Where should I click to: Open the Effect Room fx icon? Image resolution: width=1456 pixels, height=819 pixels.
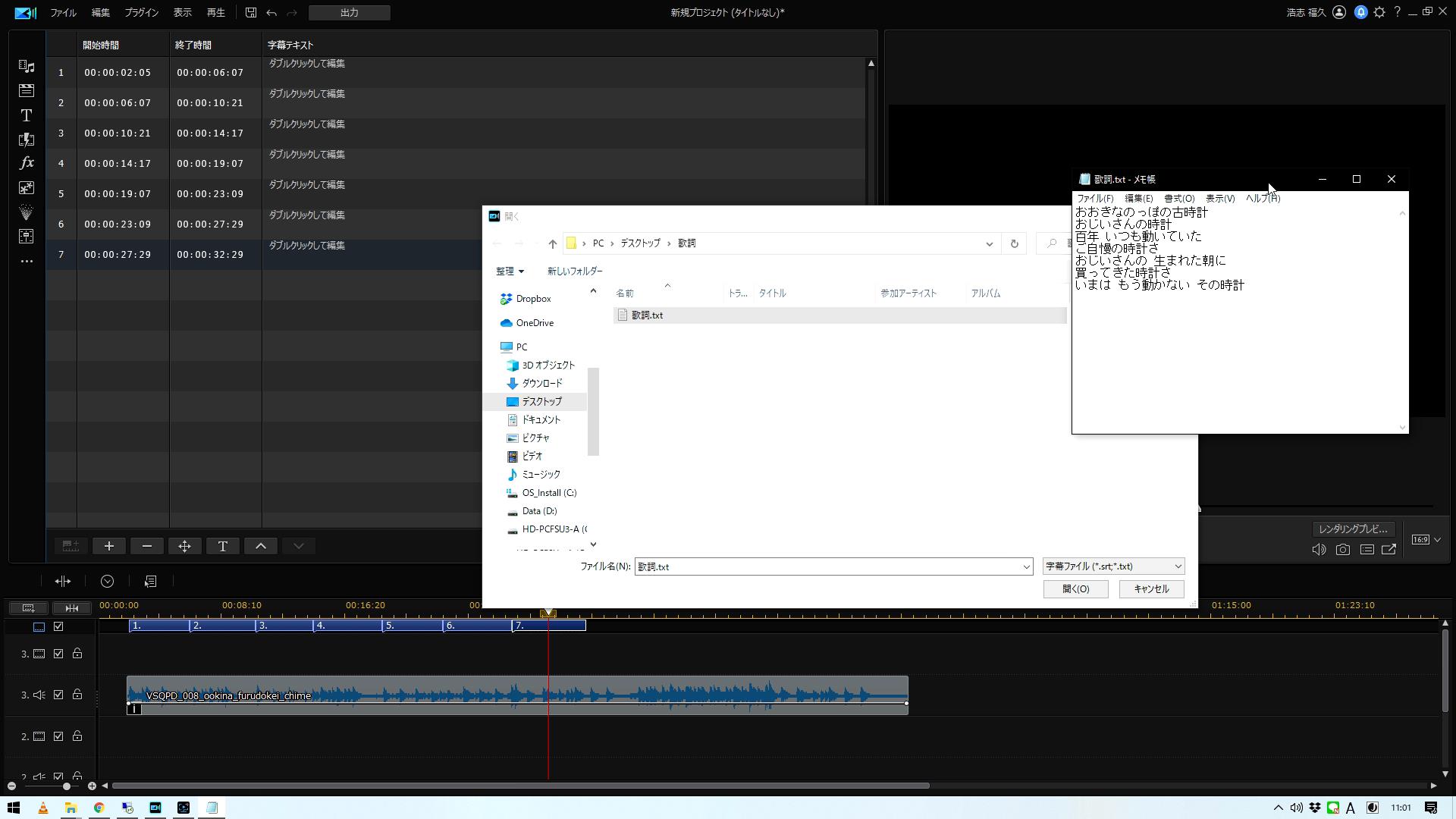pos(27,163)
